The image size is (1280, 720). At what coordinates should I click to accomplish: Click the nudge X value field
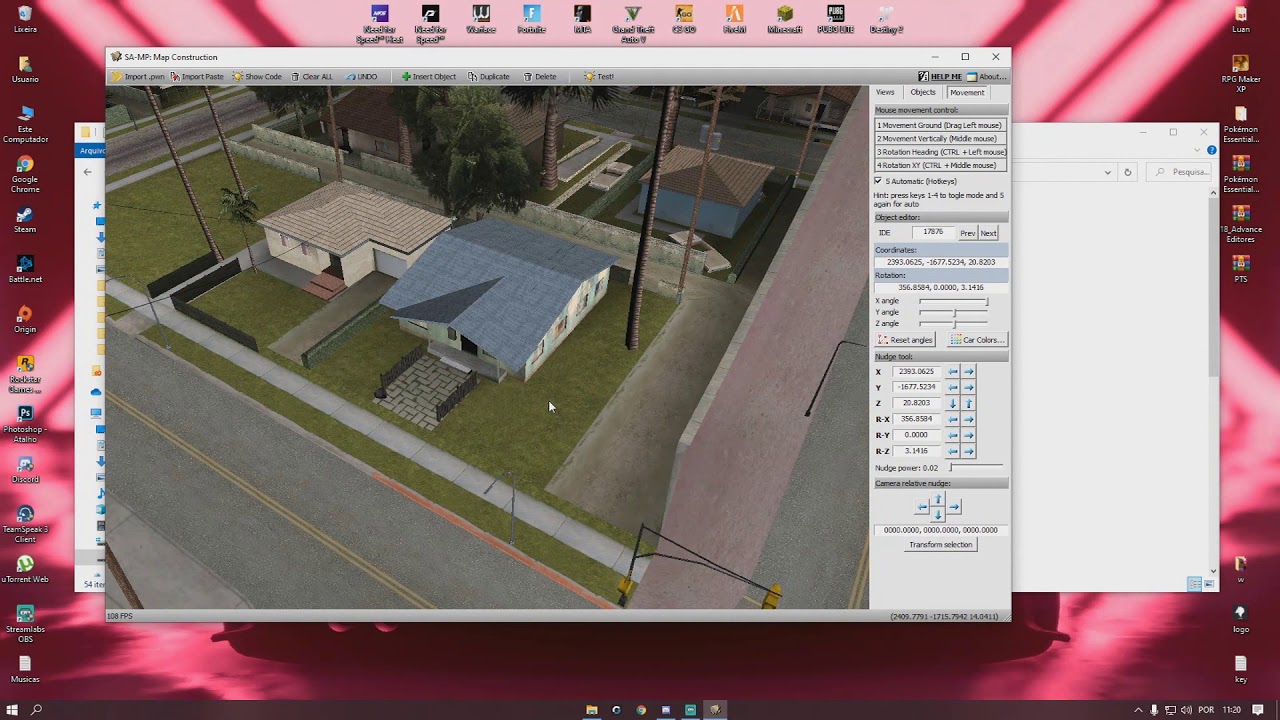(x=917, y=371)
